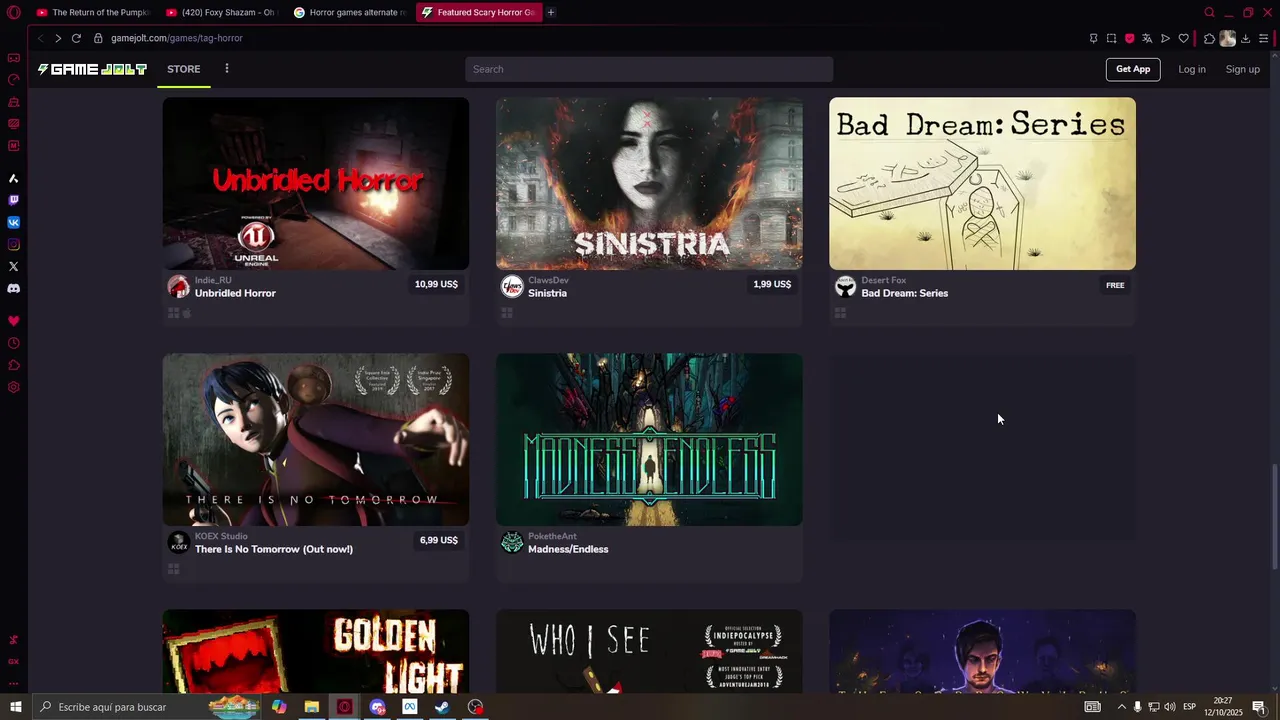Click developer name Desert Fox
This screenshot has height=720, width=1280.
(x=884, y=280)
